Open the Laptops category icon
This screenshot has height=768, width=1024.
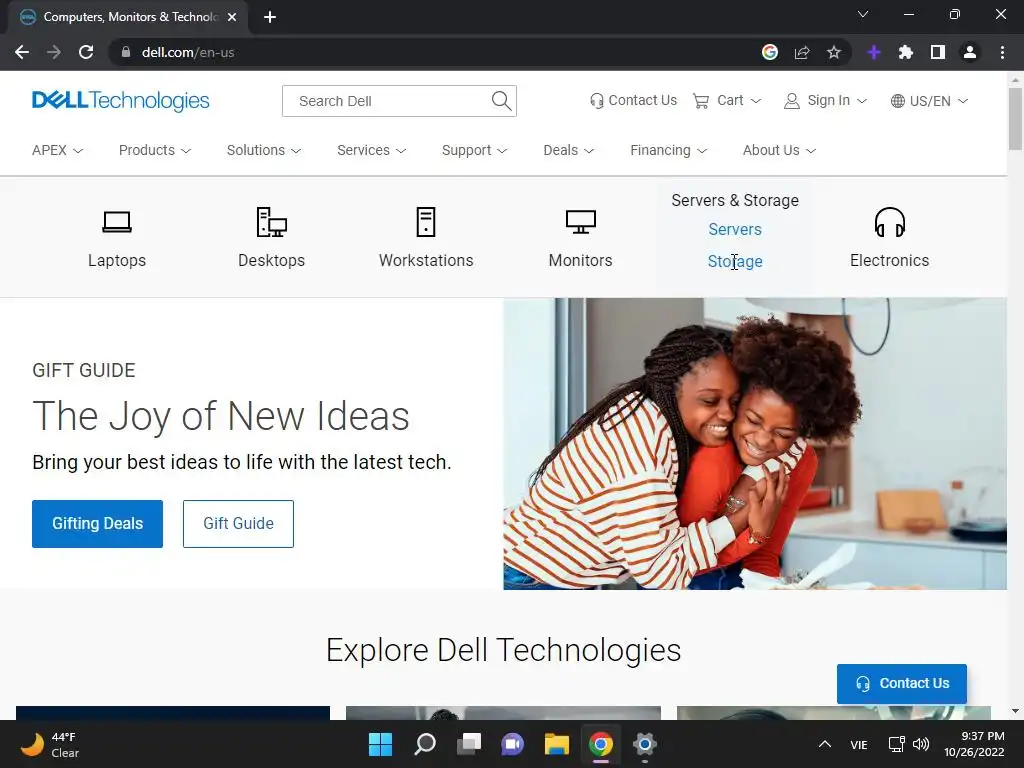[x=117, y=222]
